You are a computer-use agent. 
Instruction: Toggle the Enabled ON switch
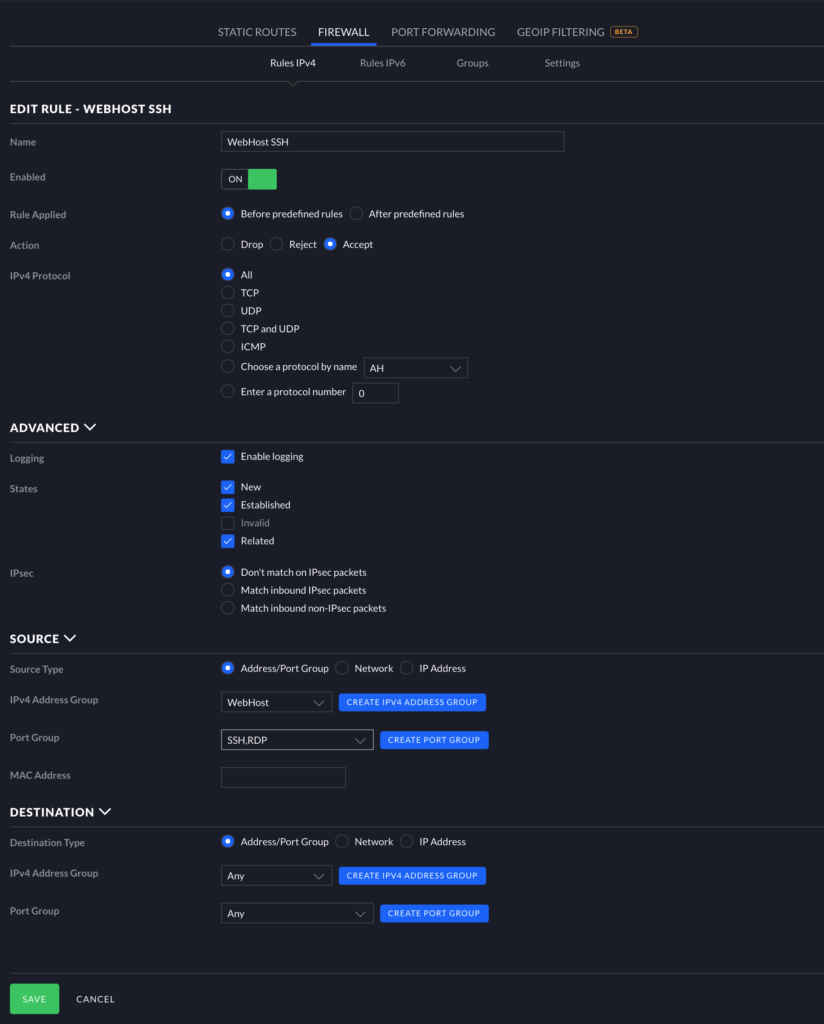[x=248, y=179]
